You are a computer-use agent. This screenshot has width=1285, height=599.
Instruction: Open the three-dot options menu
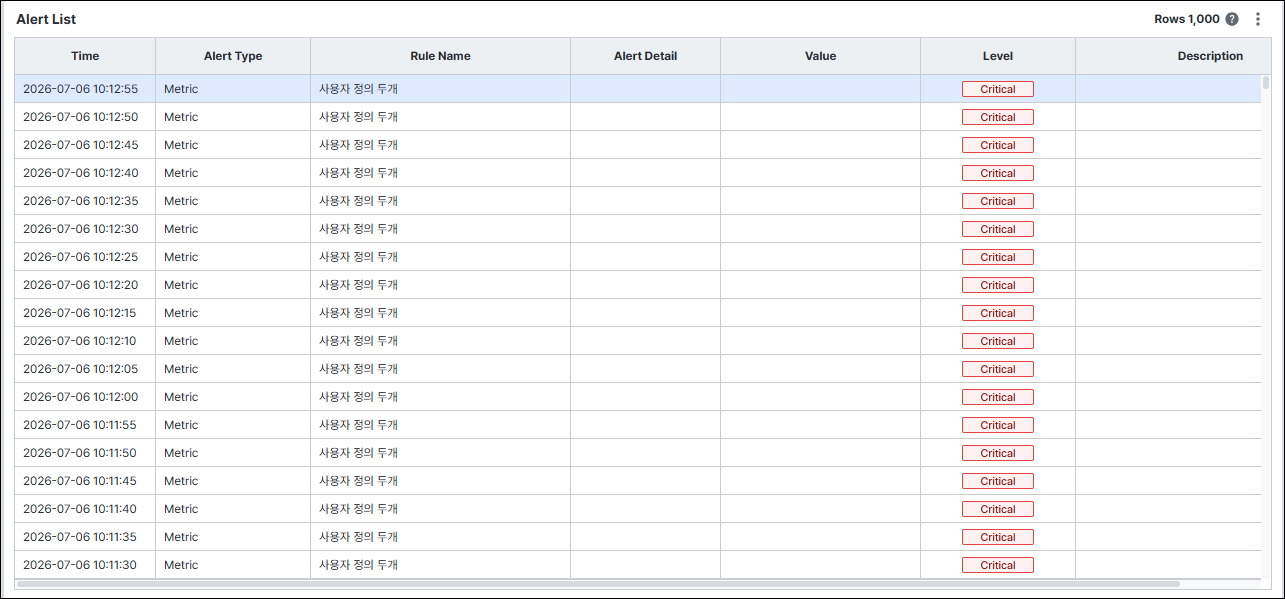tap(1258, 19)
